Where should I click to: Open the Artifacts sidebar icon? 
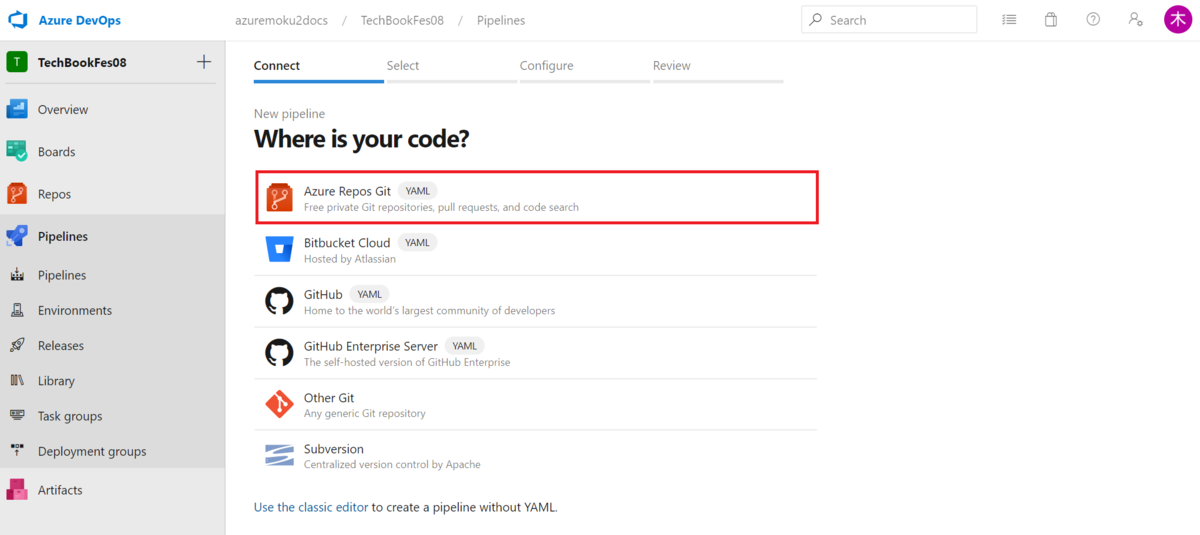(17, 490)
